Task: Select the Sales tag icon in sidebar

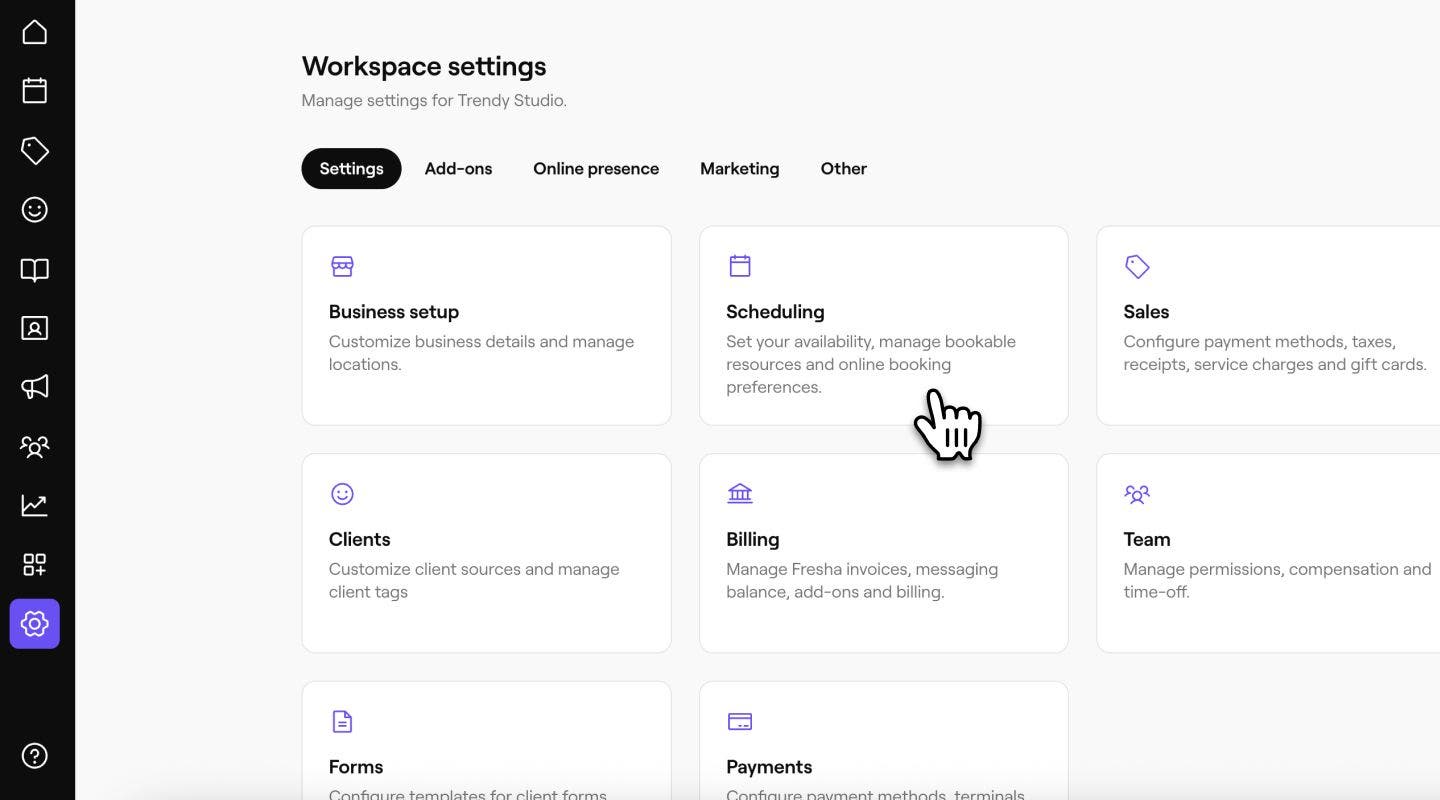Action: pos(35,151)
